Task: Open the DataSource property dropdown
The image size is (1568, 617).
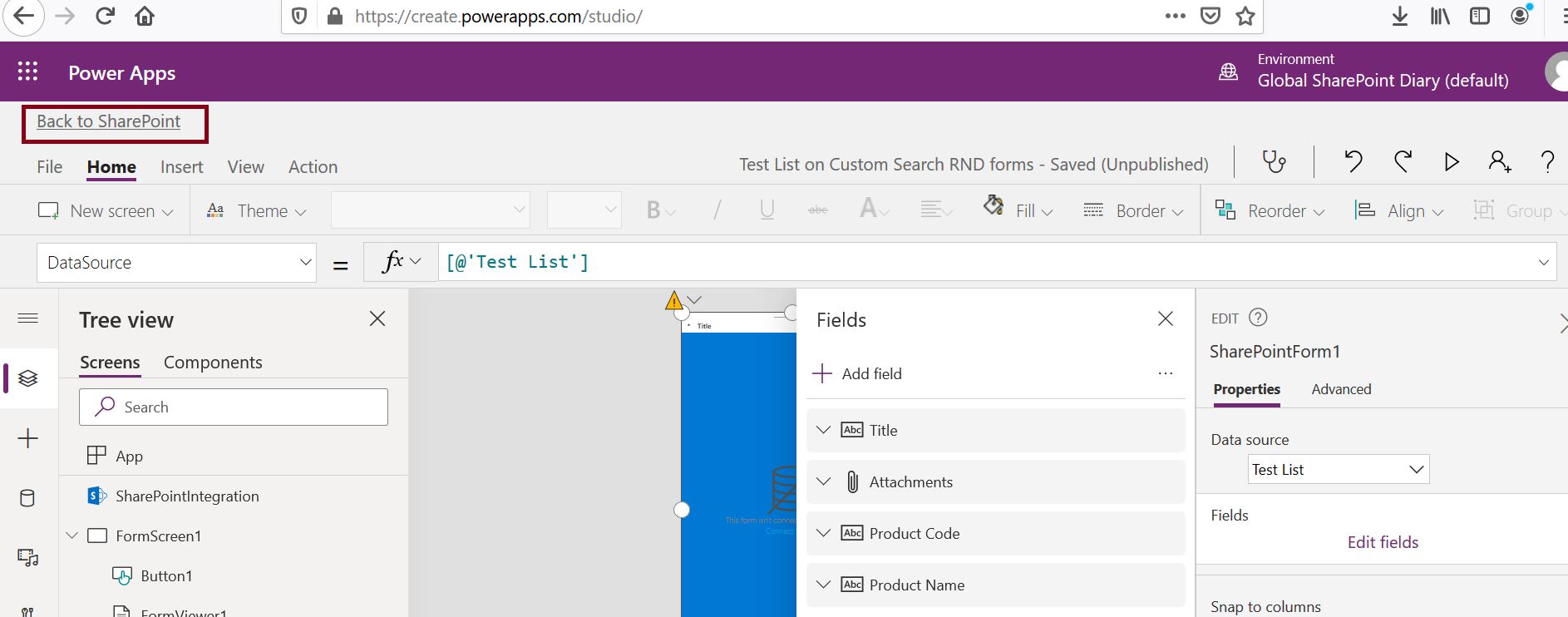Action: 176,263
